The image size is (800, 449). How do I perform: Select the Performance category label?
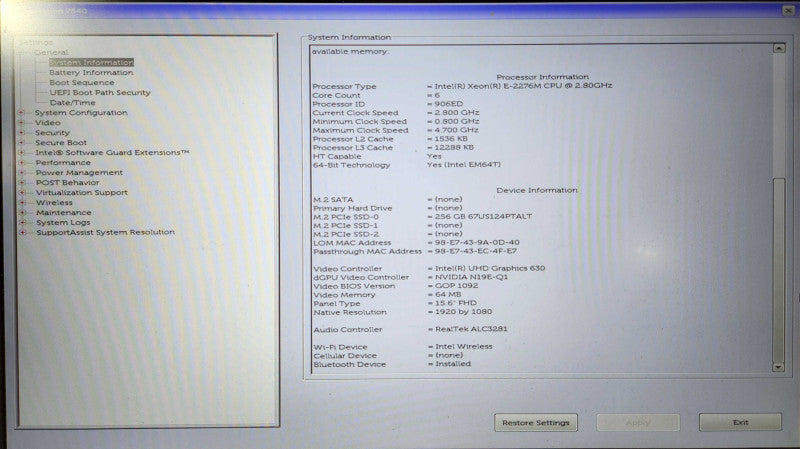tap(63, 163)
